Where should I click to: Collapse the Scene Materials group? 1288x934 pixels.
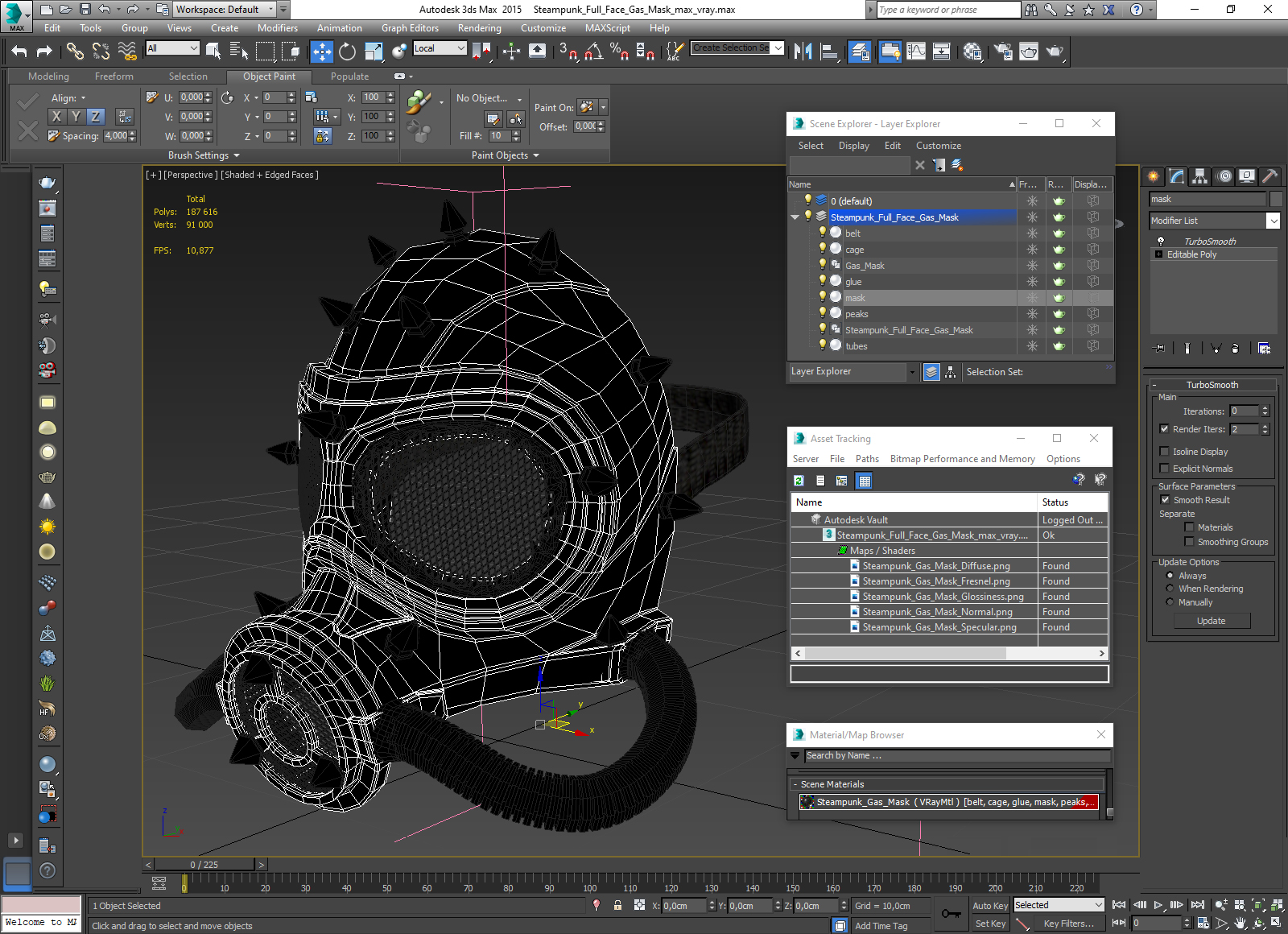coord(795,784)
